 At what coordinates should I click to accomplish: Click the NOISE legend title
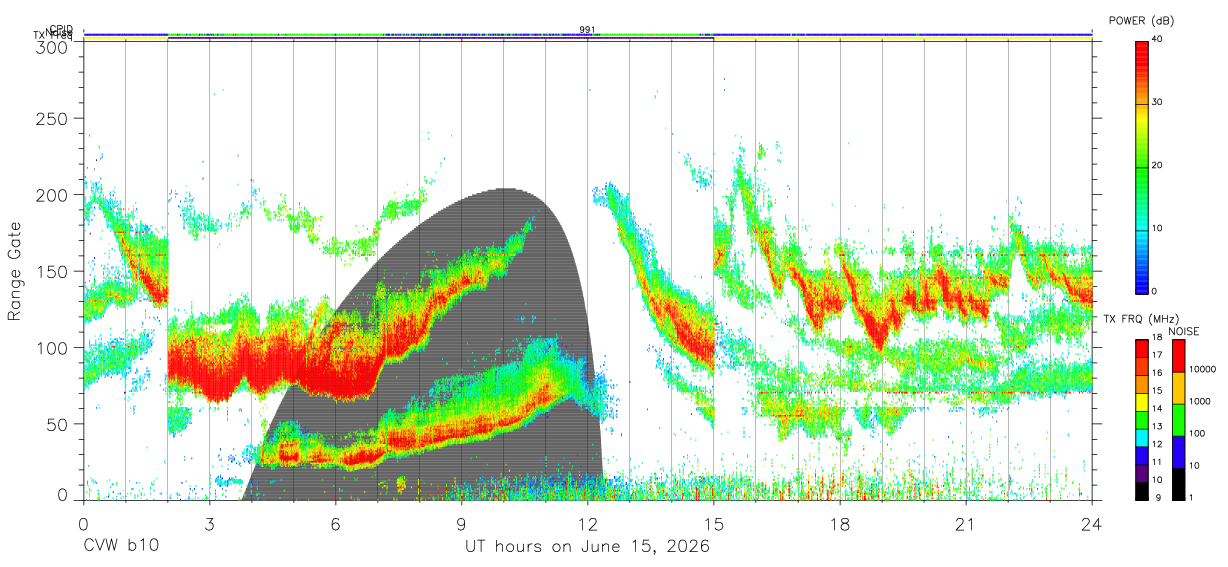[x=1184, y=331]
